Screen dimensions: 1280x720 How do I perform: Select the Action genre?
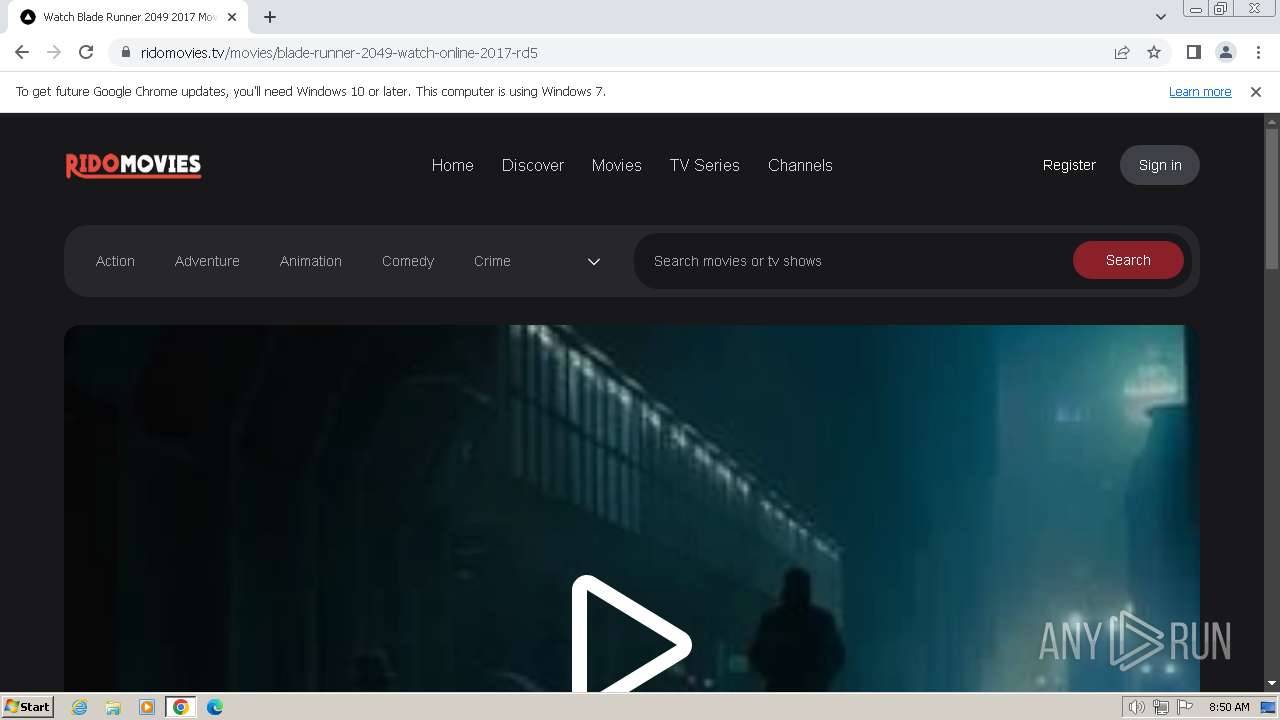pos(115,261)
